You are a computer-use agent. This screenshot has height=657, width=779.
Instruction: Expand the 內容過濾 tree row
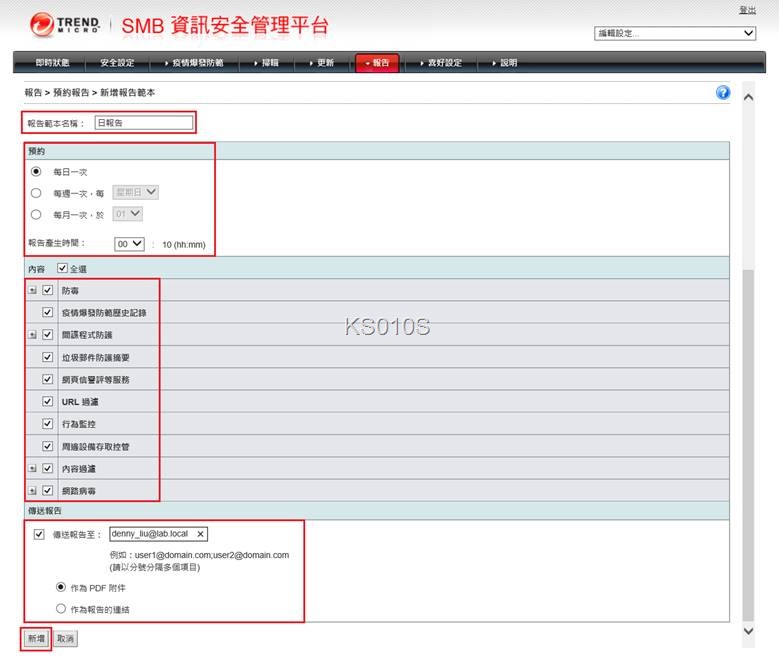tap(33, 469)
